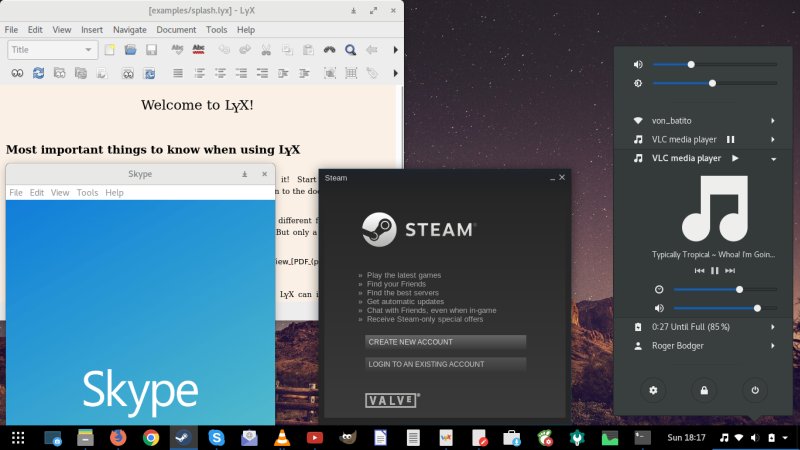800x450 pixels.
Task: Launch Chrome from the taskbar
Action: point(151,438)
